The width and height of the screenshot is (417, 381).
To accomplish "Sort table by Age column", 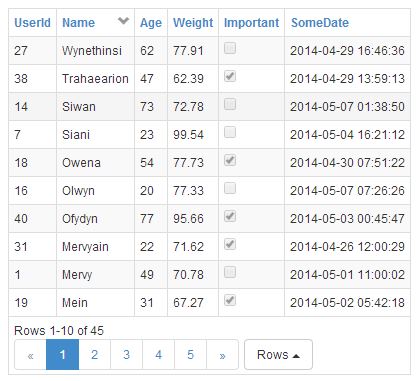I will tap(151, 23).
